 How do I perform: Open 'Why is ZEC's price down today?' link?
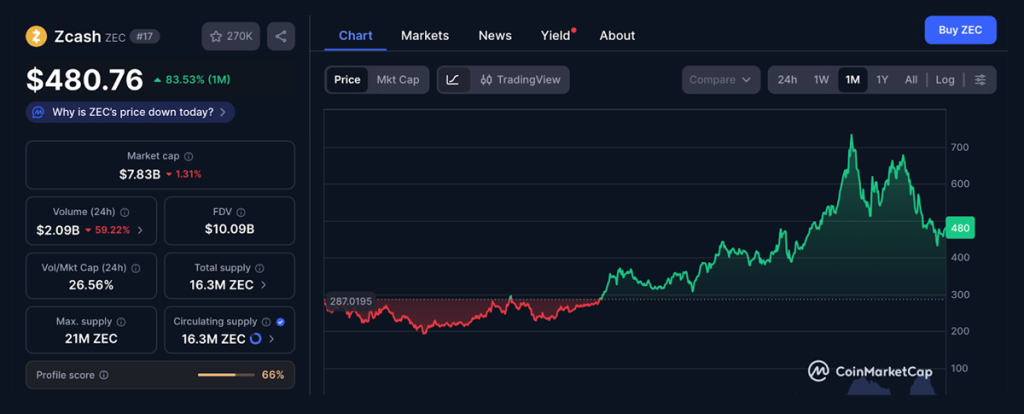click(x=131, y=112)
